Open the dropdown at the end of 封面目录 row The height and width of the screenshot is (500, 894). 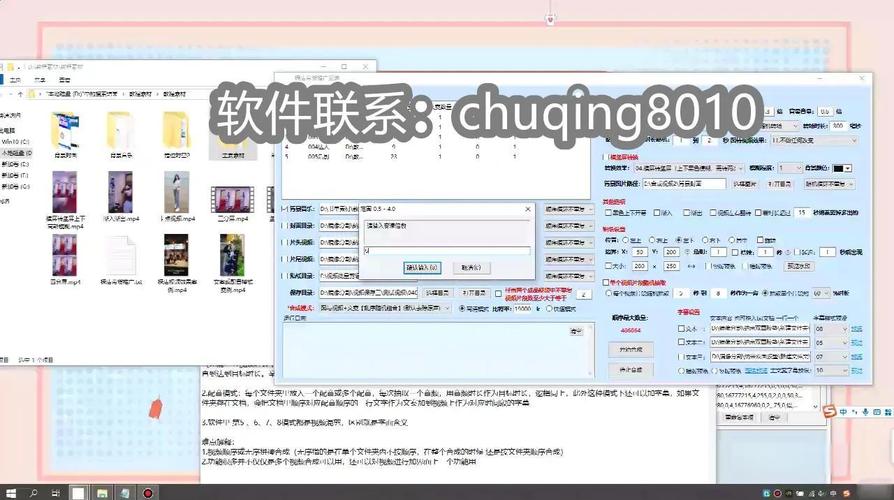tap(569, 226)
